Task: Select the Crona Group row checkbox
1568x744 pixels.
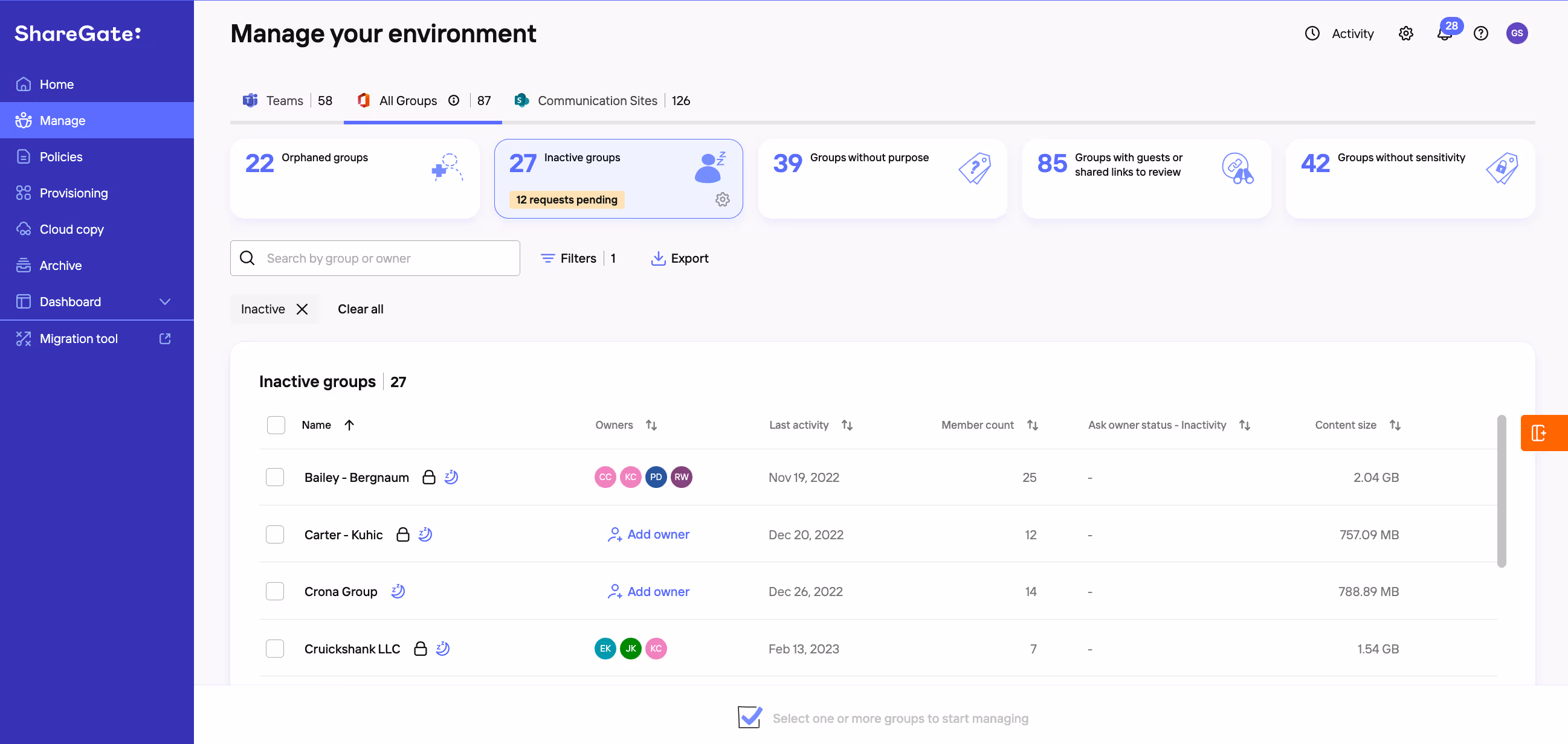Action: coord(275,591)
